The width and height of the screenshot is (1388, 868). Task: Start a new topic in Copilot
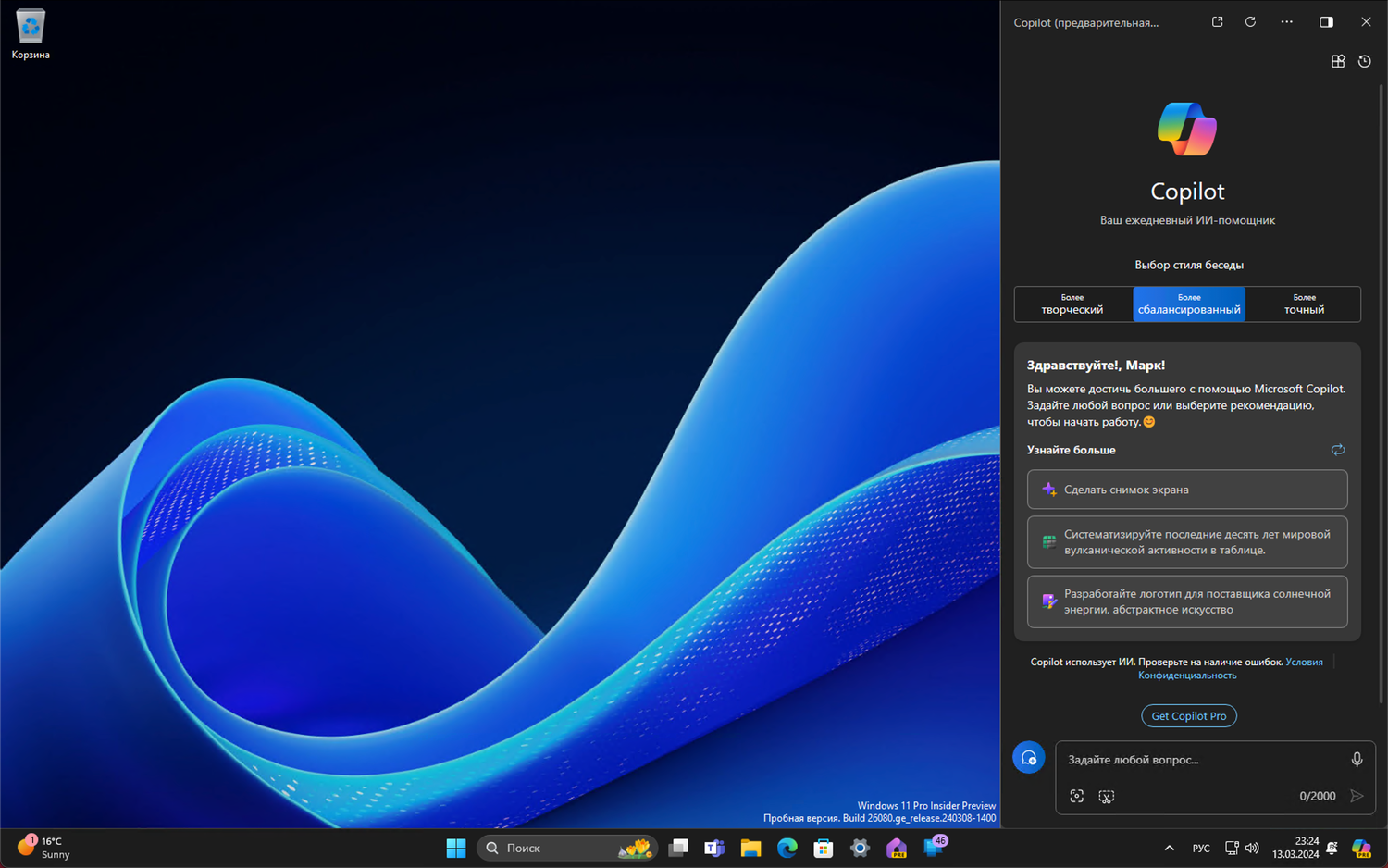tap(1029, 758)
